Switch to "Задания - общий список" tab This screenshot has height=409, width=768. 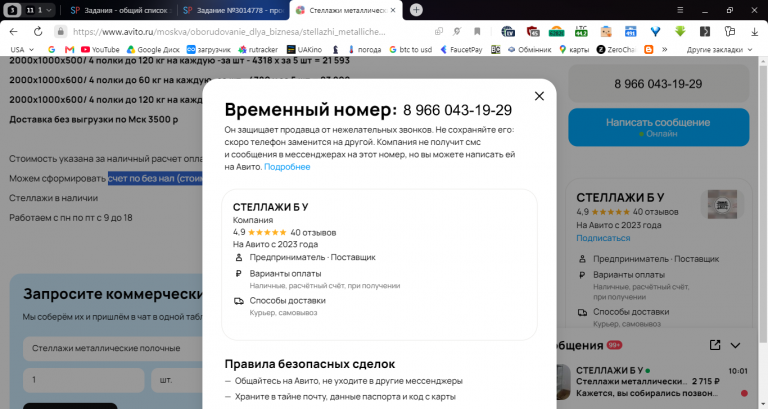119,10
